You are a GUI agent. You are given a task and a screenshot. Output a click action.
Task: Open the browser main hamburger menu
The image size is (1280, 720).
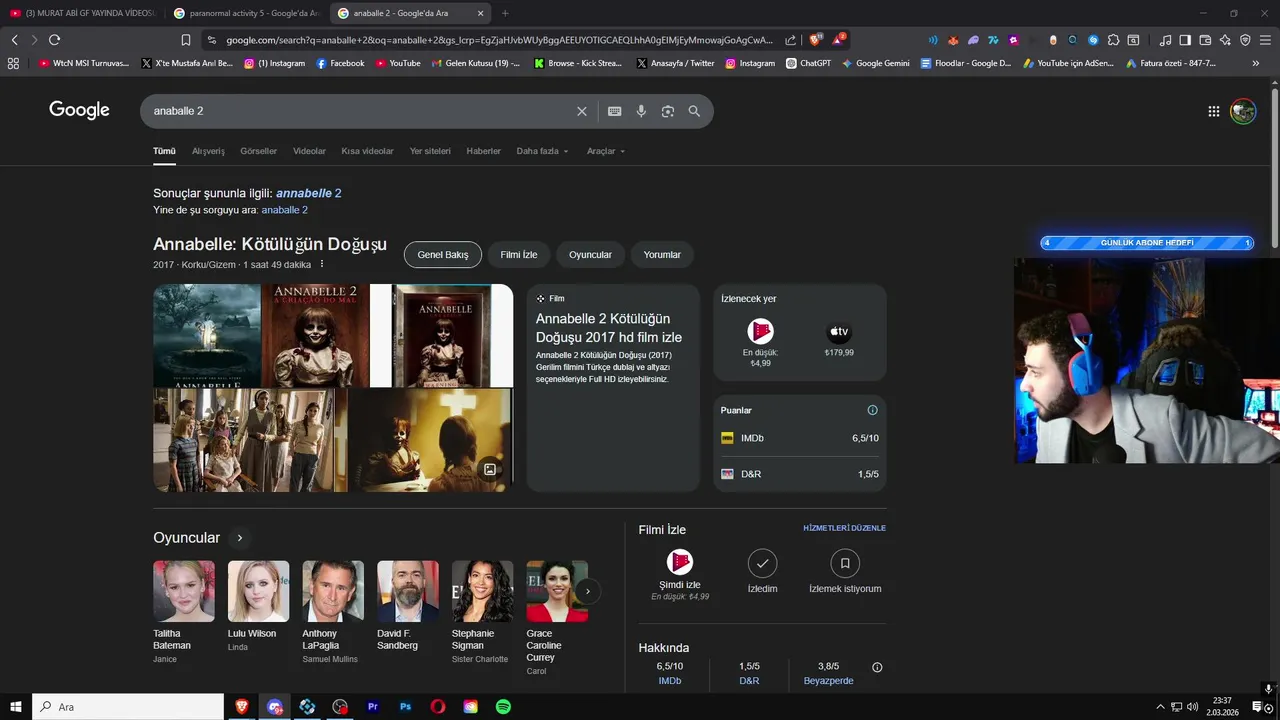[x=1266, y=40]
